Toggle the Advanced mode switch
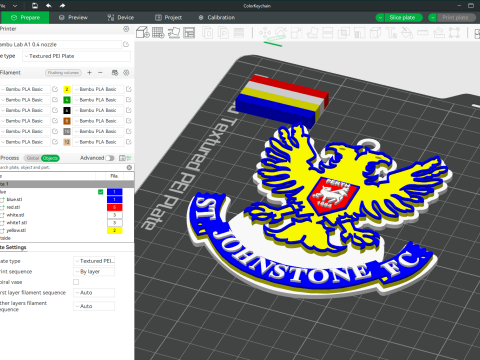Screen dimensions: 480x360 110,158
